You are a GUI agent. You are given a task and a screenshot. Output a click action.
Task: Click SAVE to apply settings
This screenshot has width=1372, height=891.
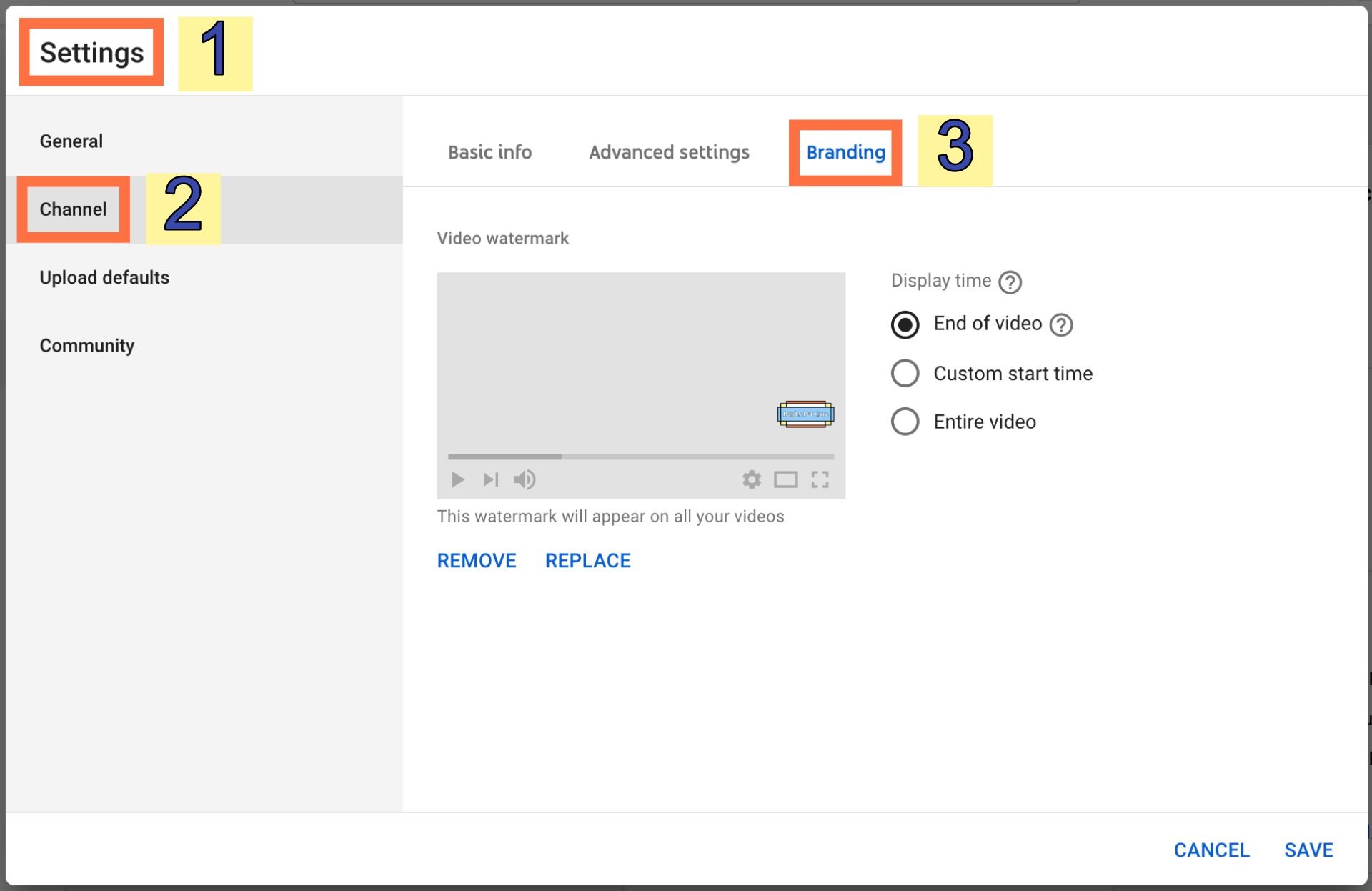pyautogui.click(x=1308, y=850)
